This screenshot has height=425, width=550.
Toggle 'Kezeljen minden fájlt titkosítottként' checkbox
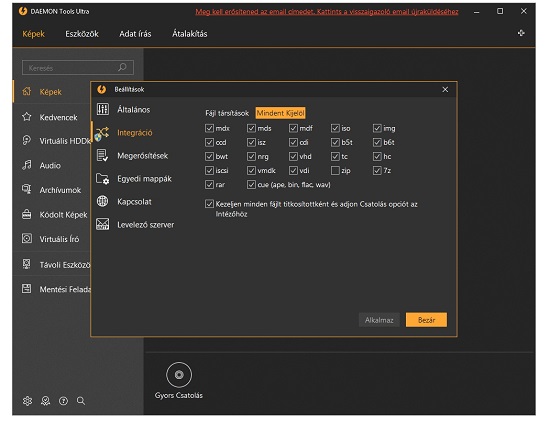(x=209, y=204)
